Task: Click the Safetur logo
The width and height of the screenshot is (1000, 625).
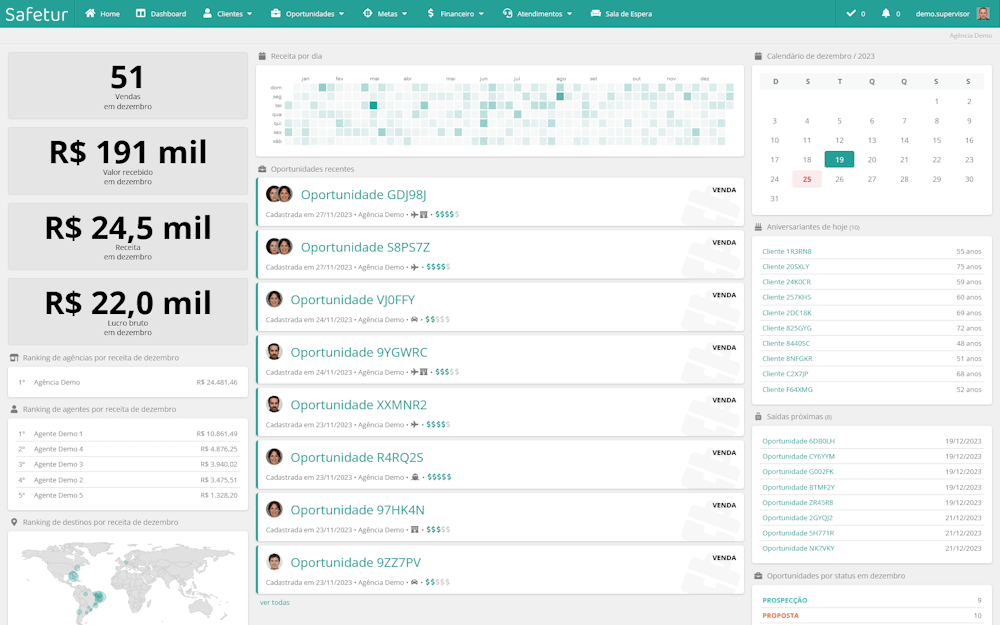Action: coord(36,14)
